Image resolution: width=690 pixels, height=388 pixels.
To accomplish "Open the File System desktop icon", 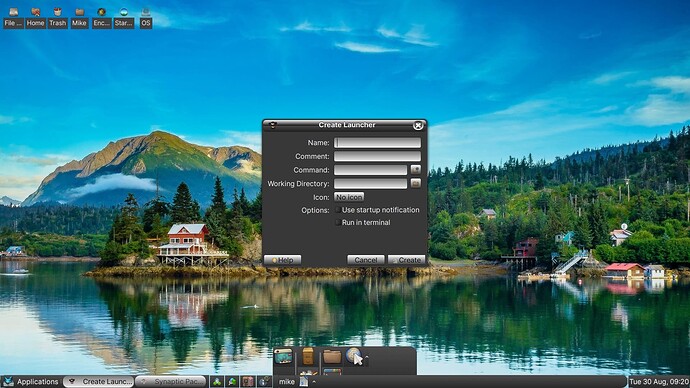I will coord(13,18).
